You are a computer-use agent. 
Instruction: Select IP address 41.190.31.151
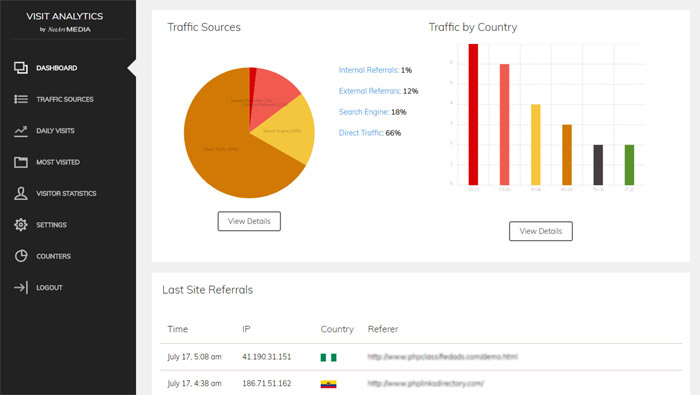pos(267,357)
